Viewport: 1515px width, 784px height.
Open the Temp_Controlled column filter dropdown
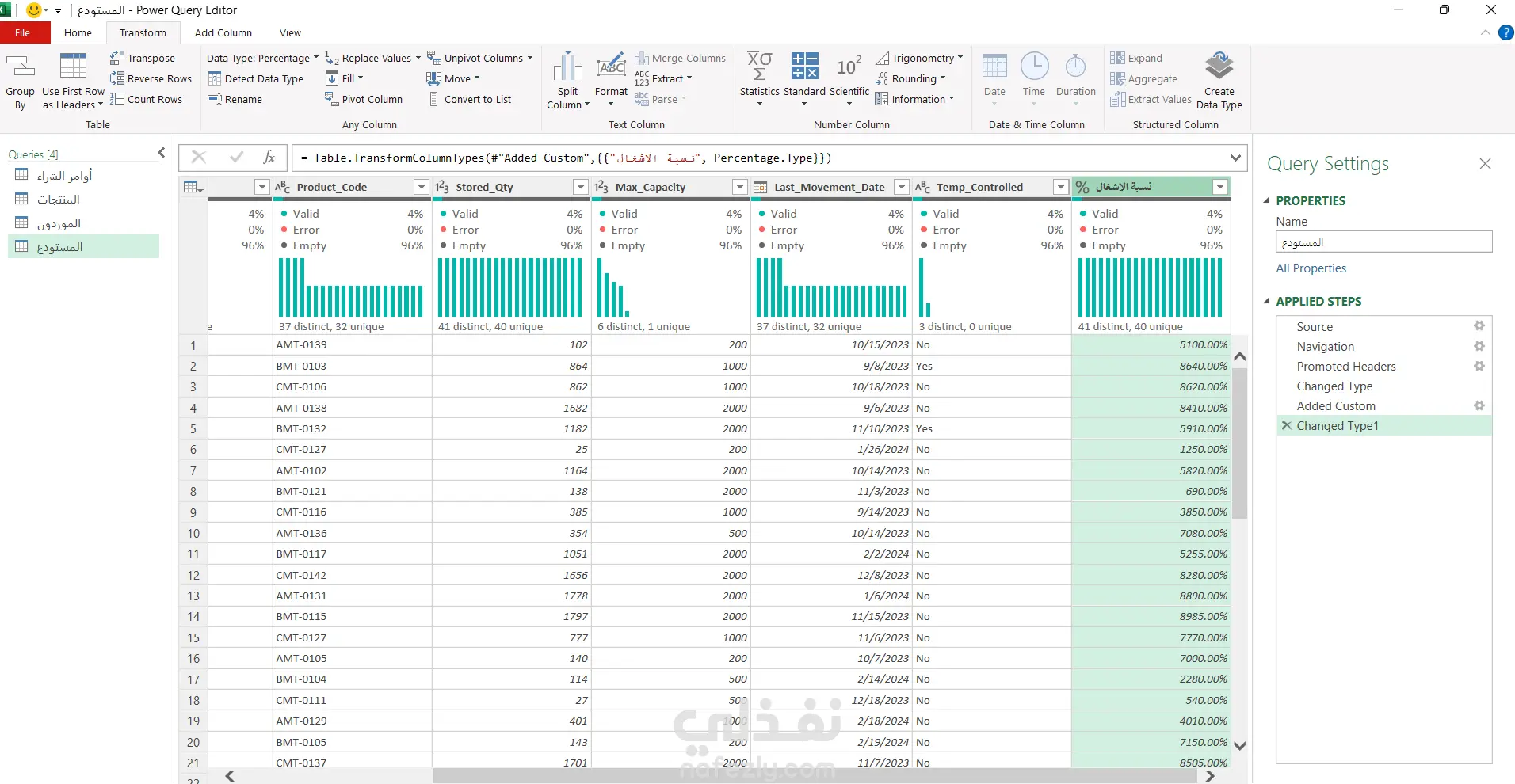(1061, 187)
